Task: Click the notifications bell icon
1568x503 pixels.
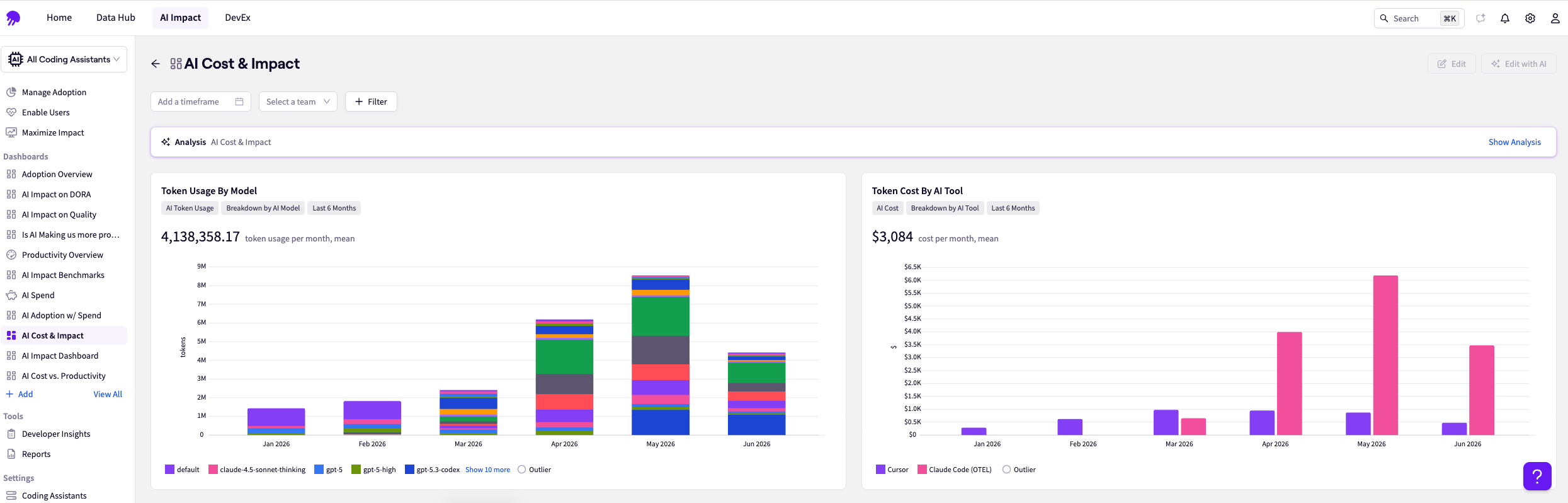Action: click(1505, 18)
